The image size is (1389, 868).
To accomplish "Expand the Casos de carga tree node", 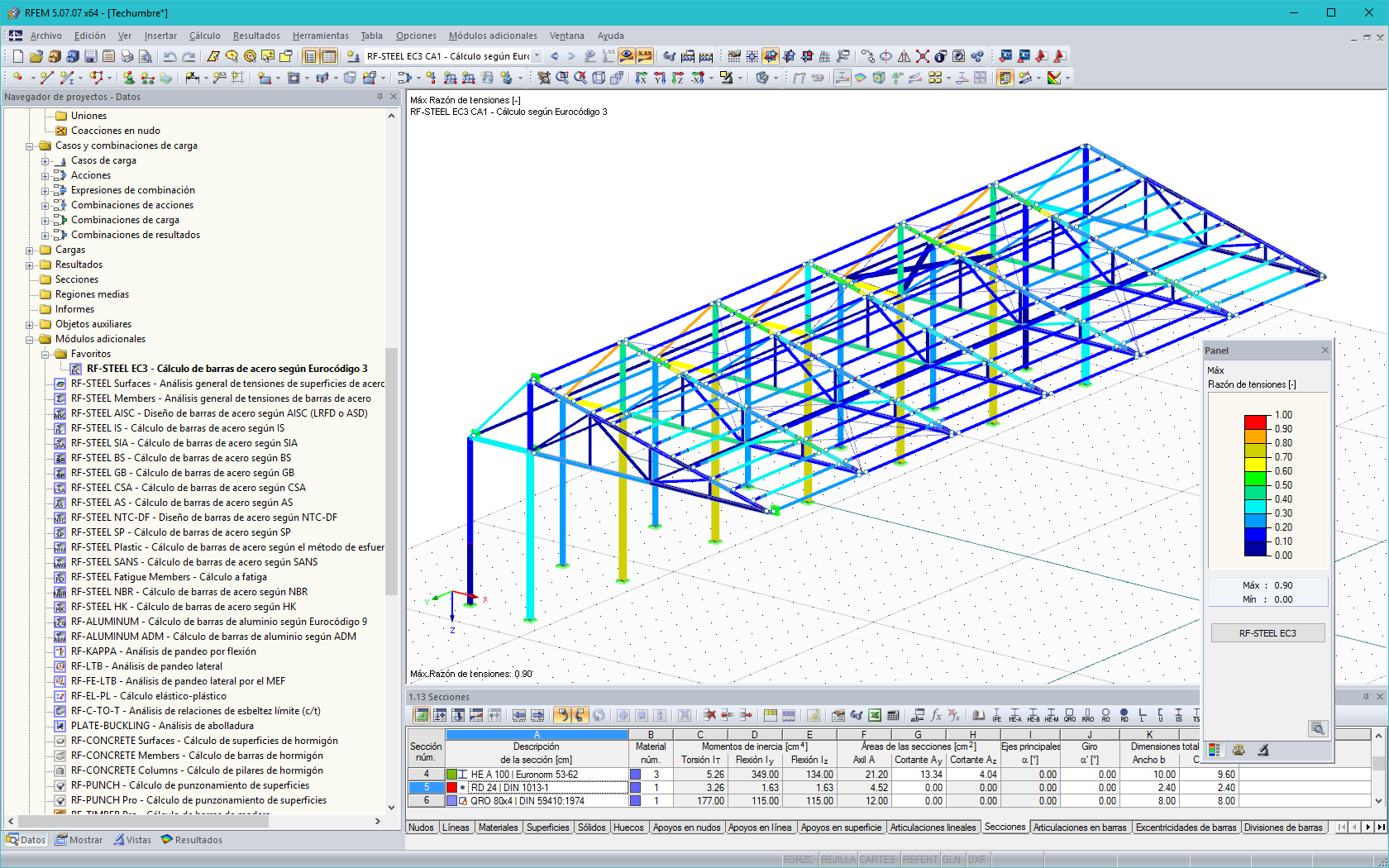I will (x=45, y=161).
